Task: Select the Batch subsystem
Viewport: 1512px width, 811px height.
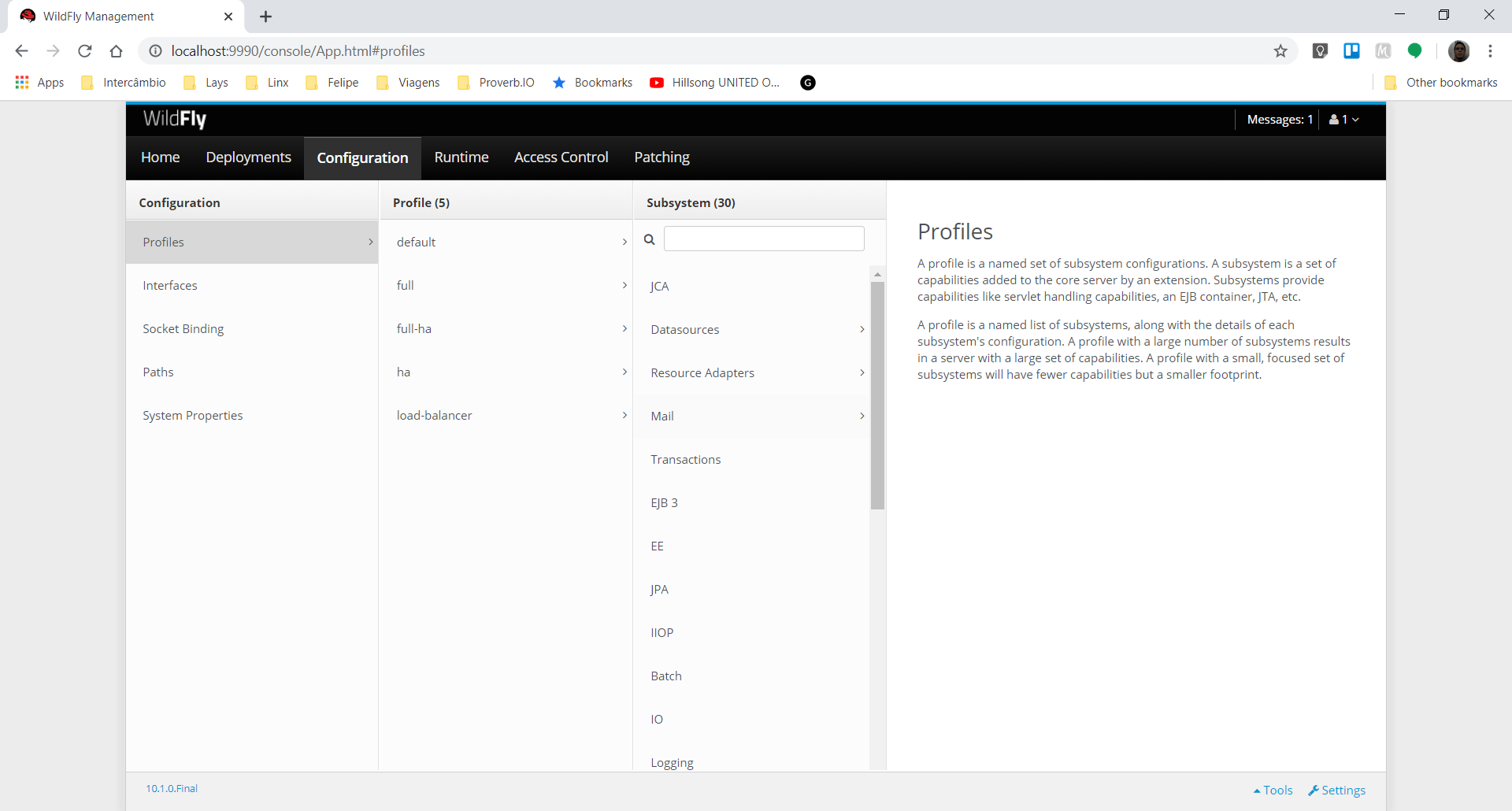Action: pyautogui.click(x=751, y=676)
